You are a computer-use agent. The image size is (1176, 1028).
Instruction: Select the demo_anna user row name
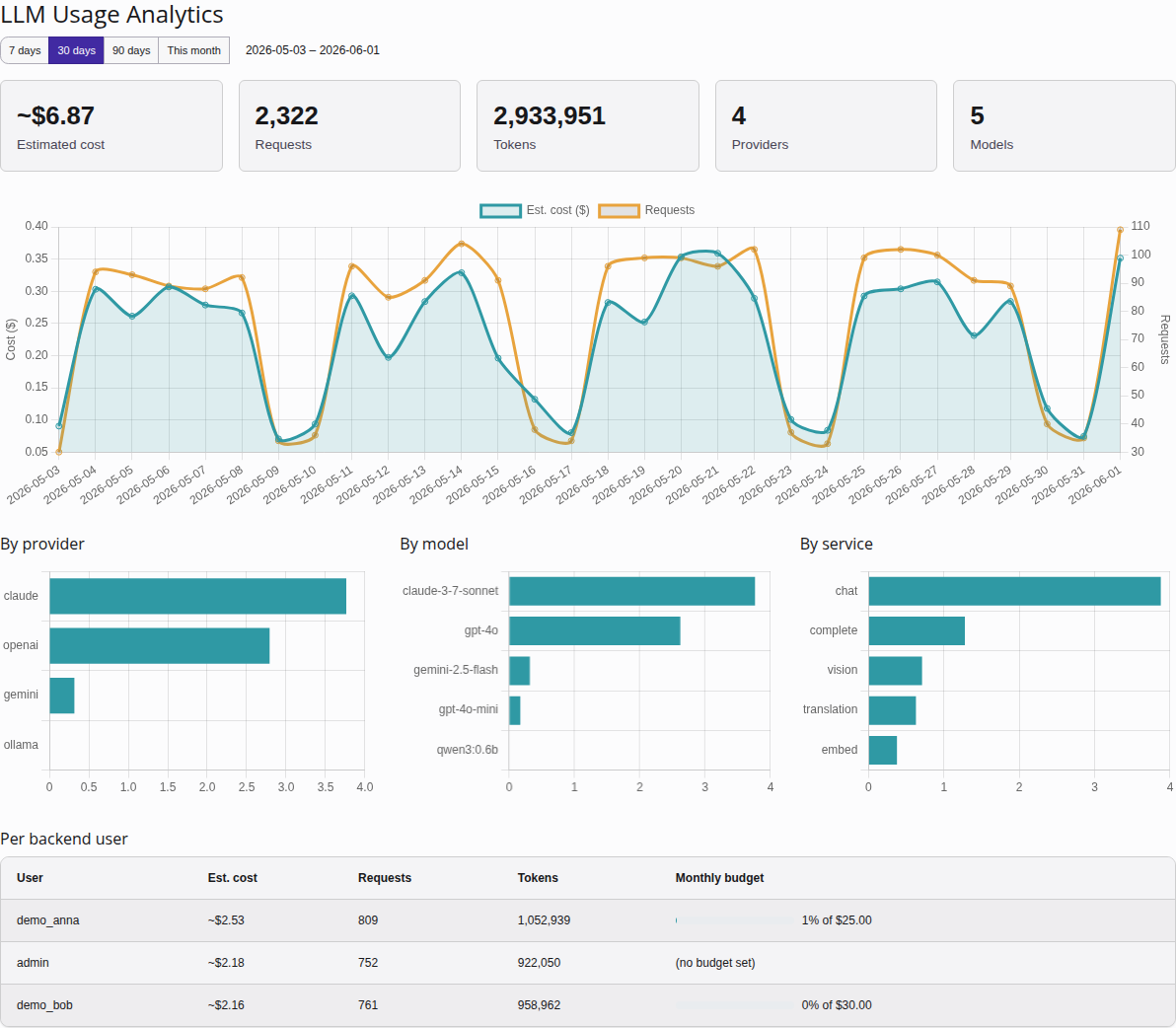pos(48,920)
